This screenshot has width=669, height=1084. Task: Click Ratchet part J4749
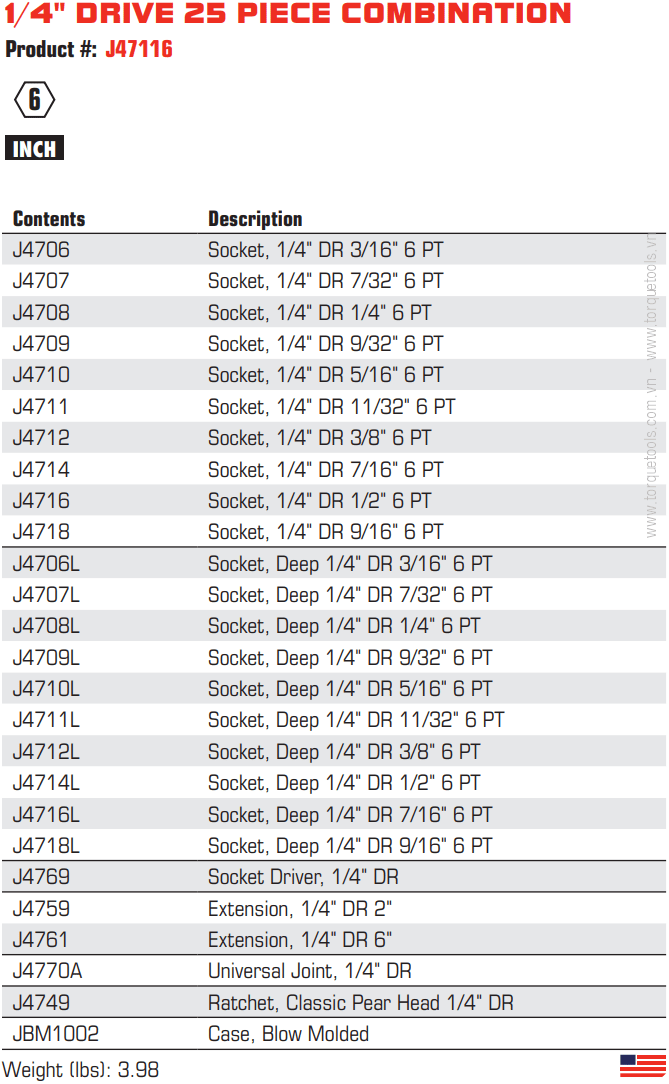click(x=42, y=1002)
